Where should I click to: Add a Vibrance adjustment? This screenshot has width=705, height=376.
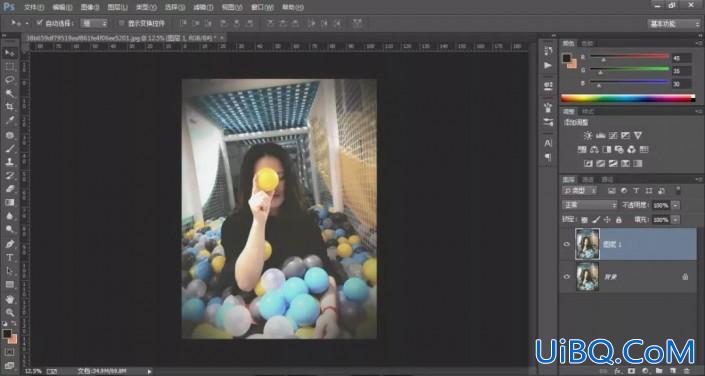638,135
